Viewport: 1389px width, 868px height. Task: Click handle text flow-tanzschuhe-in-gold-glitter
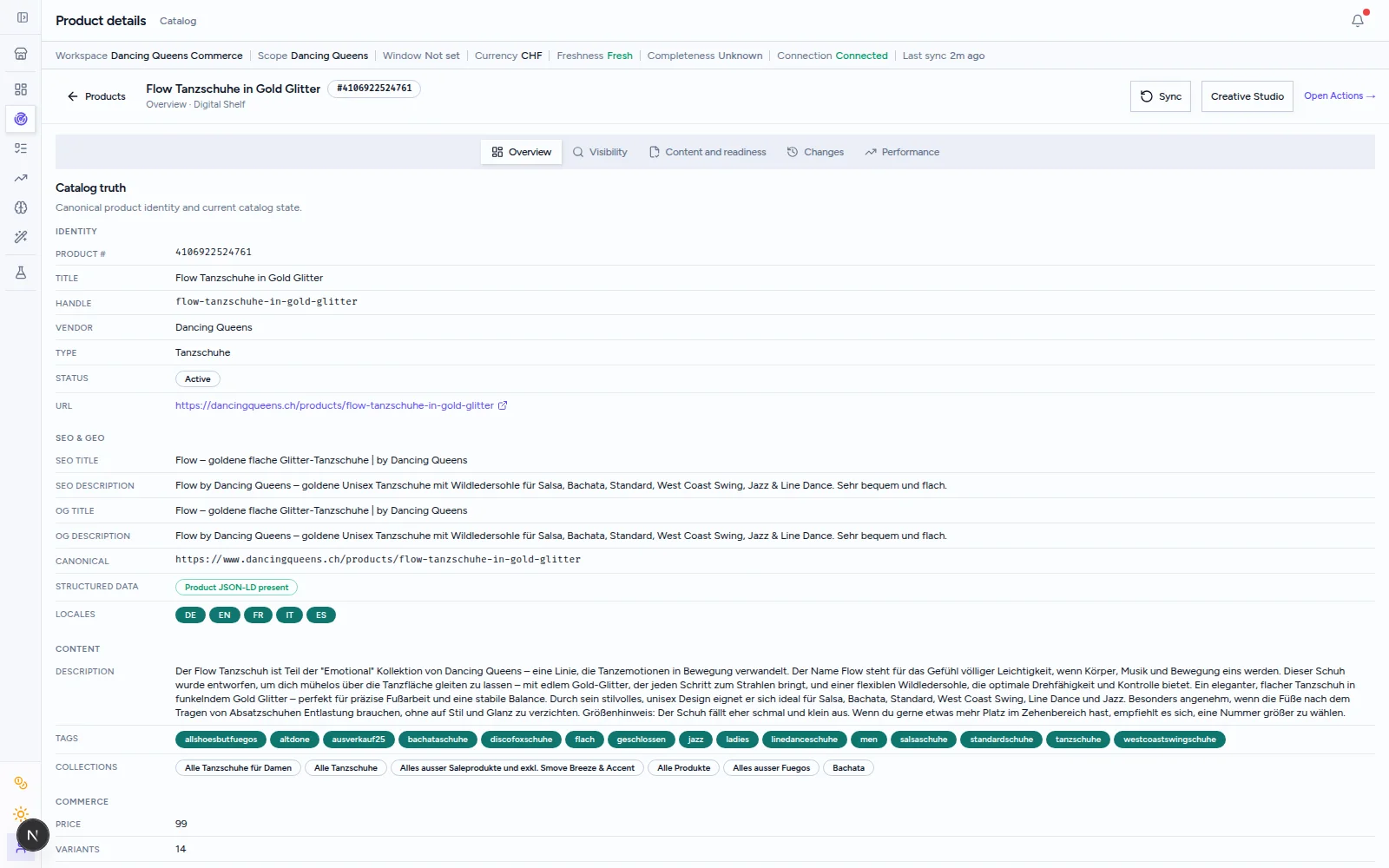(267, 302)
